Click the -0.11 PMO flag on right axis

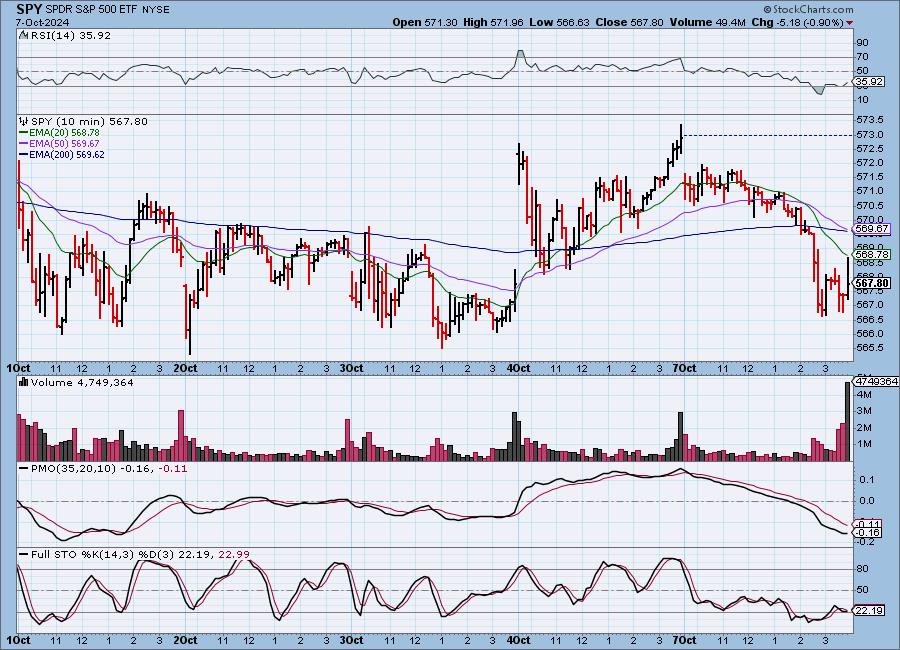click(x=868, y=524)
